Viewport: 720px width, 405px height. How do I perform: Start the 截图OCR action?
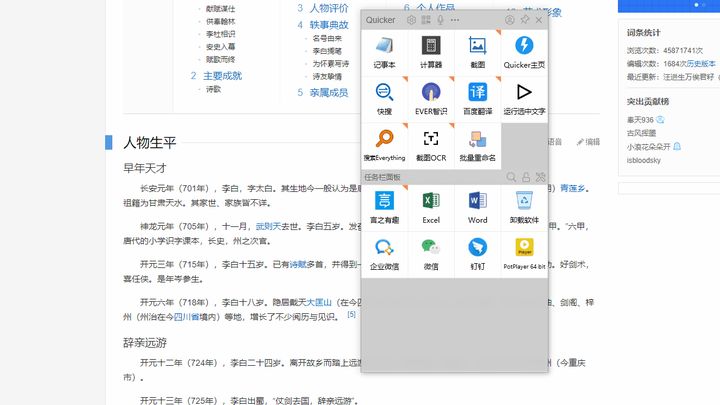click(x=431, y=146)
